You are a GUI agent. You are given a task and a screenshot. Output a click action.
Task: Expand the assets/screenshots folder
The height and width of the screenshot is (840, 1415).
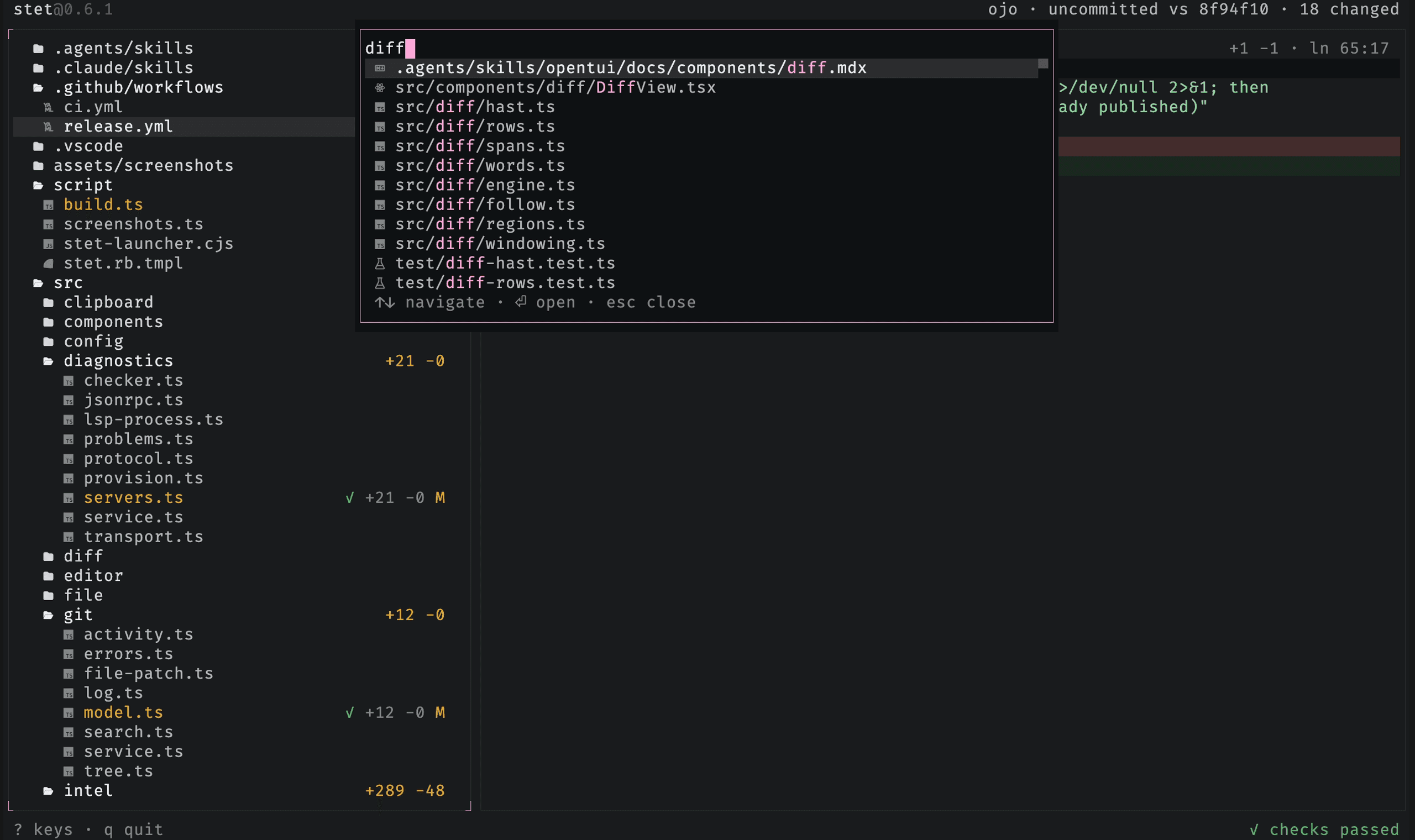click(39, 166)
